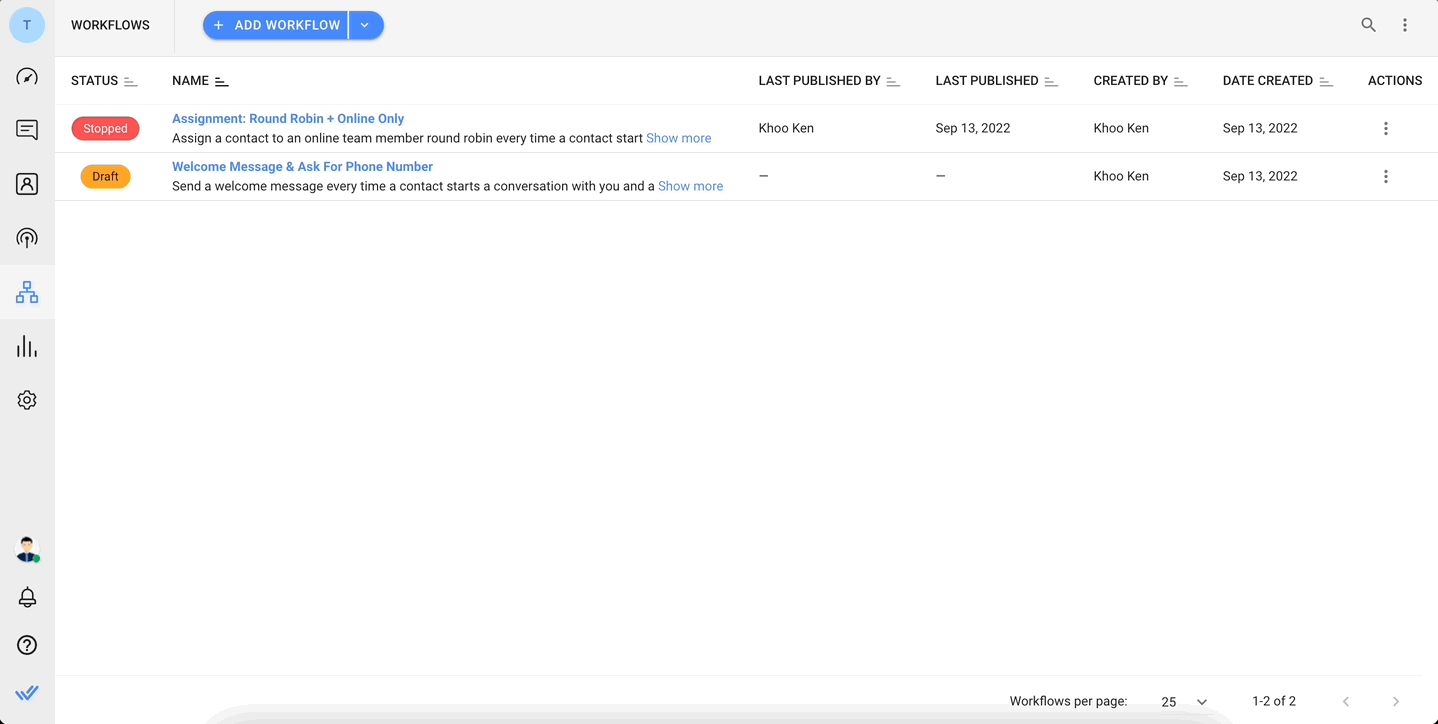Screen dimensions: 1438x724
Task: Open the notifications bell icon
Action: 27,597
